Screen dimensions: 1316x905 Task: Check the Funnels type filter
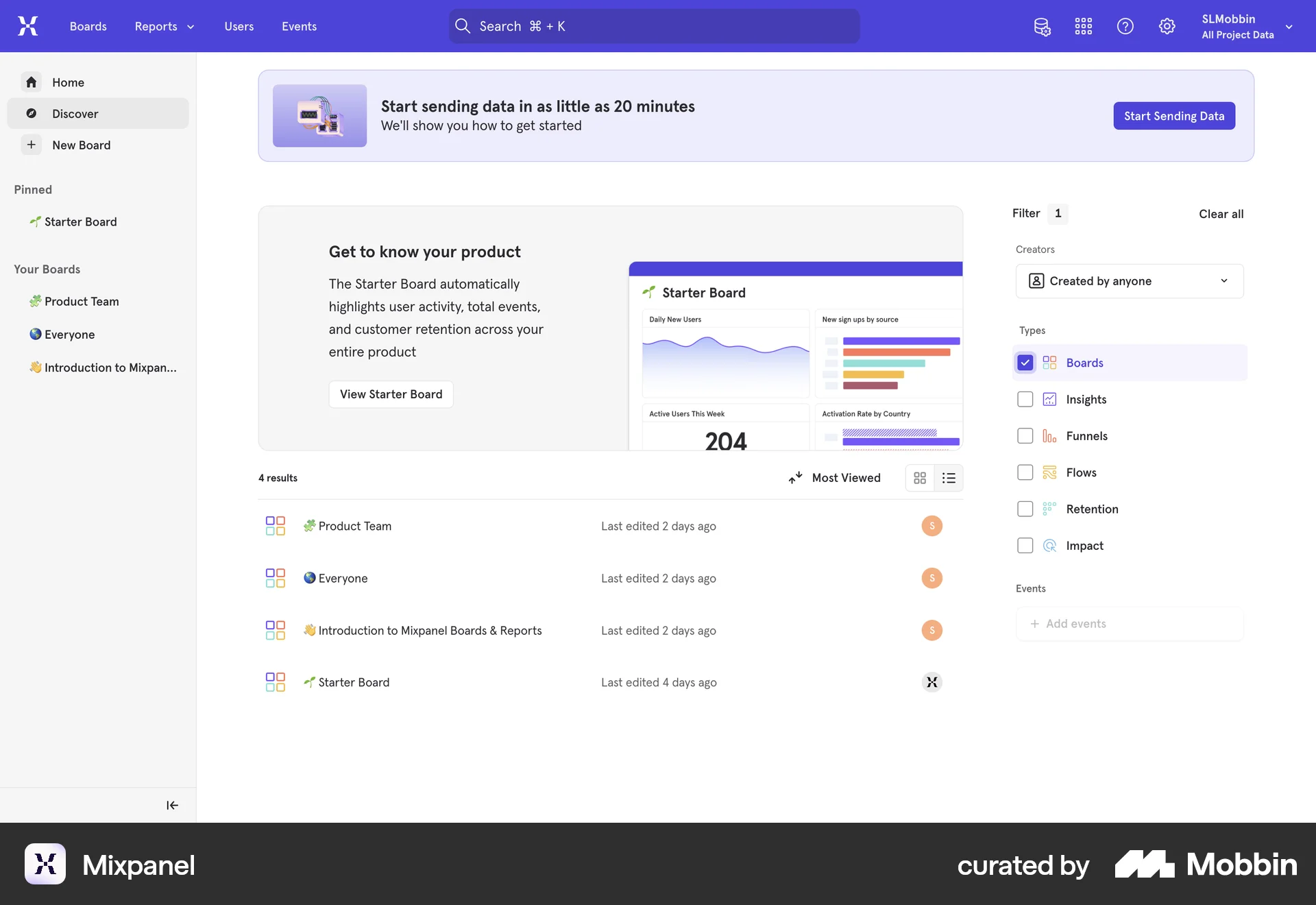1025,436
